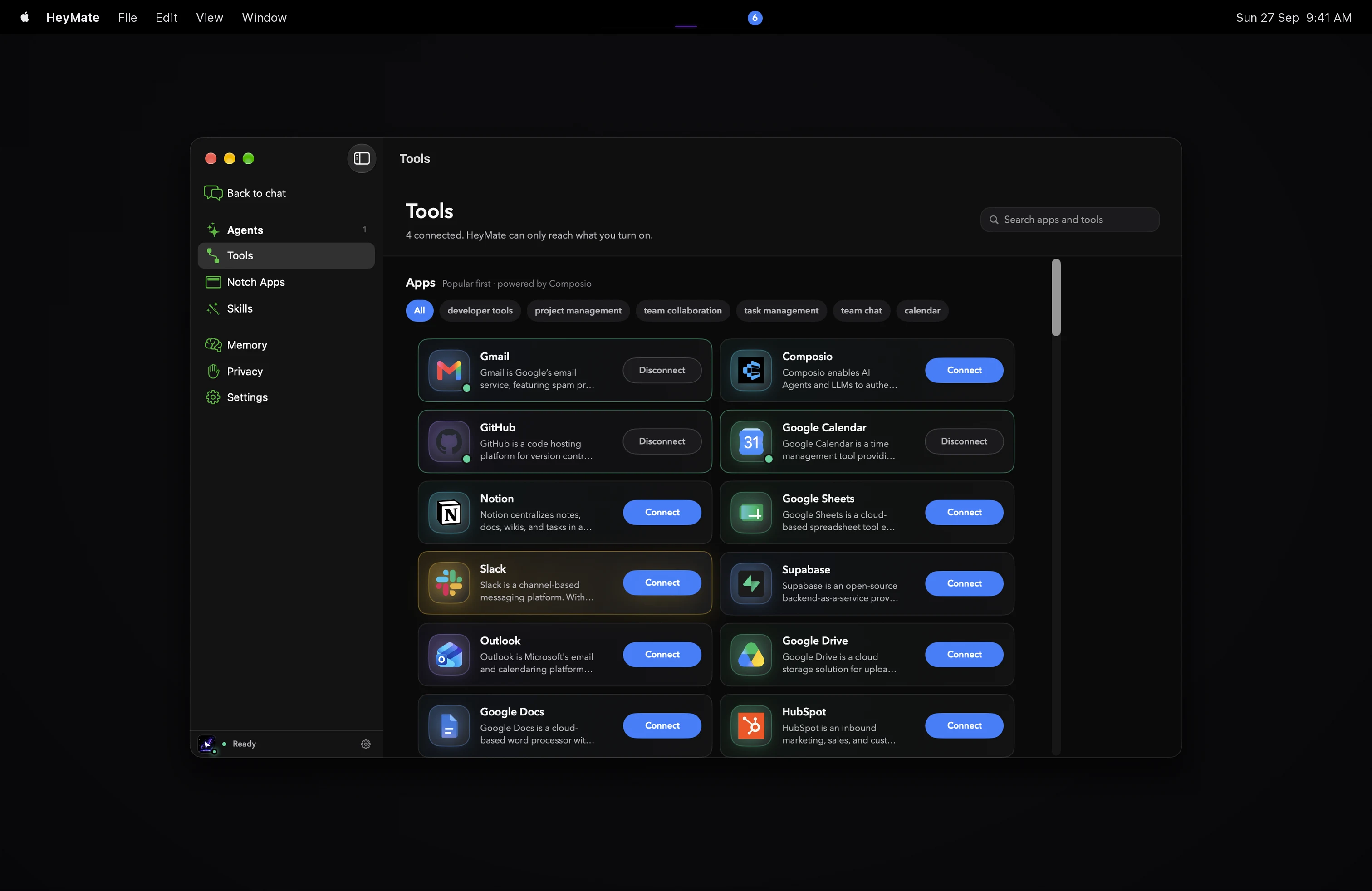Viewport: 1372px width, 891px height.
Task: Open the Skills section
Action: click(286, 308)
